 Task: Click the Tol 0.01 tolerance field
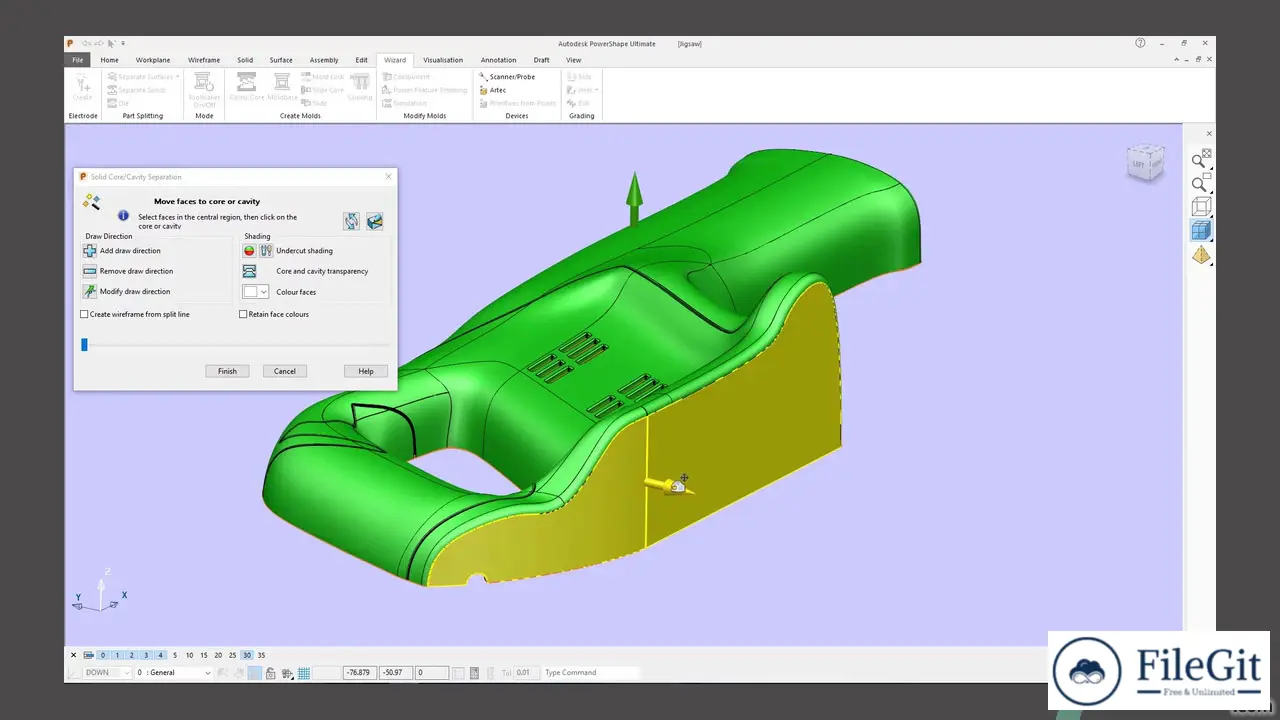pos(526,673)
